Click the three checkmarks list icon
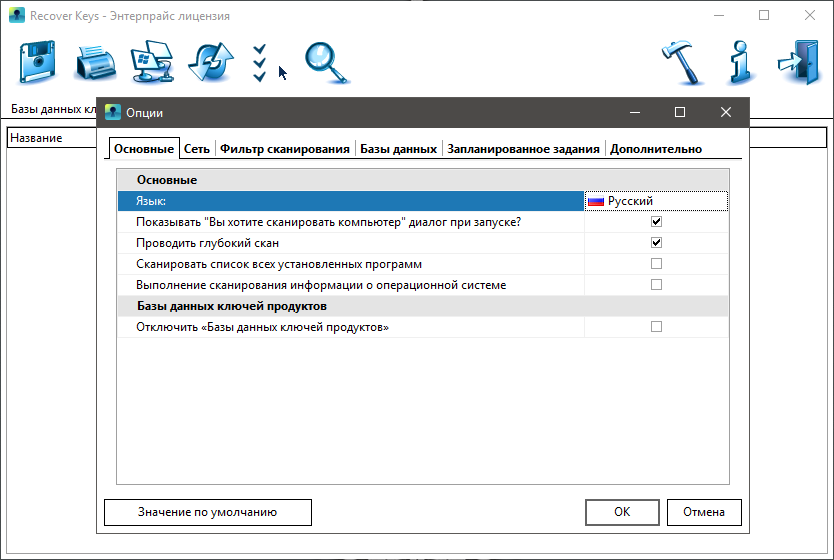 click(260, 63)
